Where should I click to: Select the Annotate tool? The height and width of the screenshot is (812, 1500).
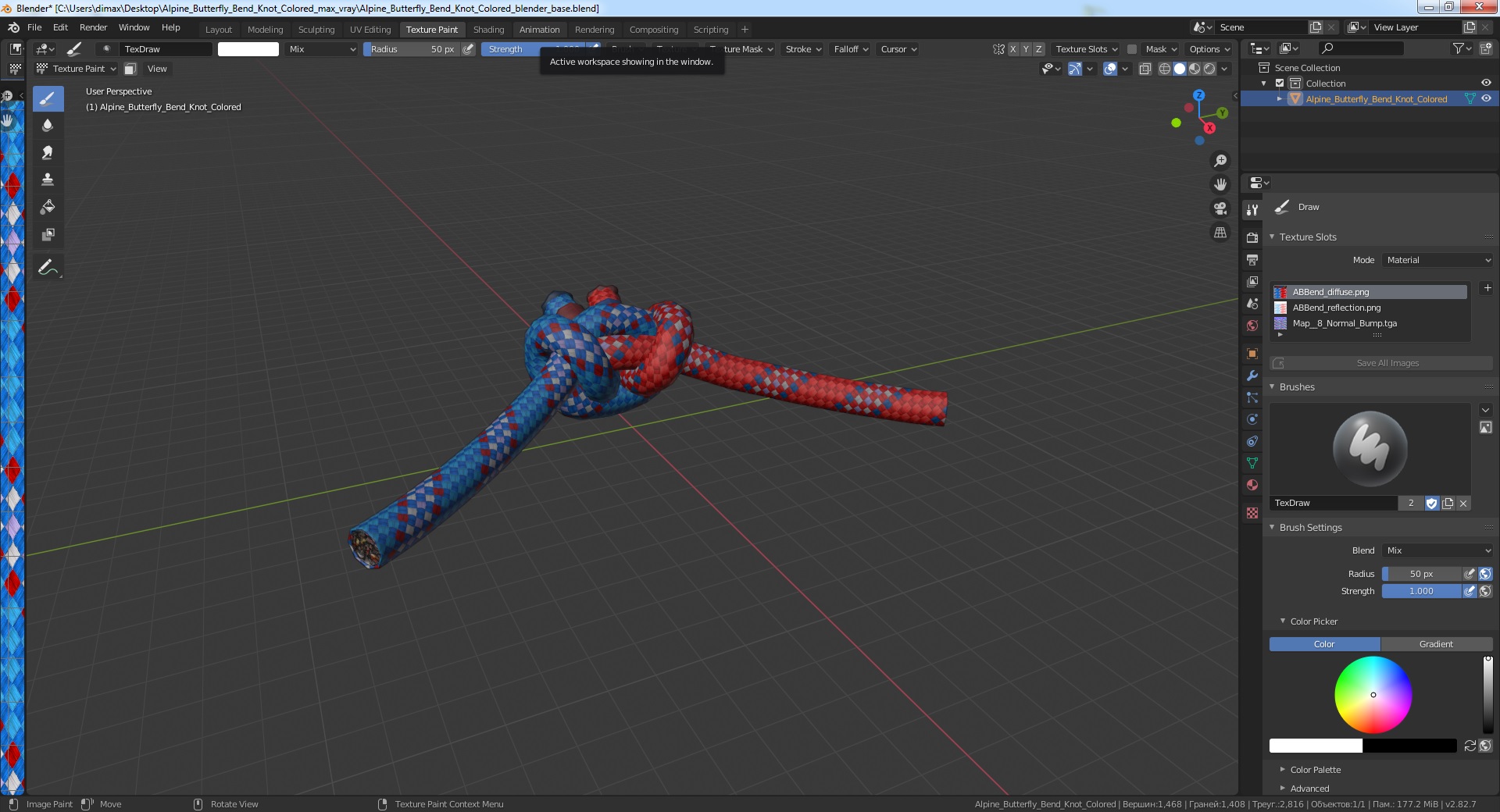48,268
